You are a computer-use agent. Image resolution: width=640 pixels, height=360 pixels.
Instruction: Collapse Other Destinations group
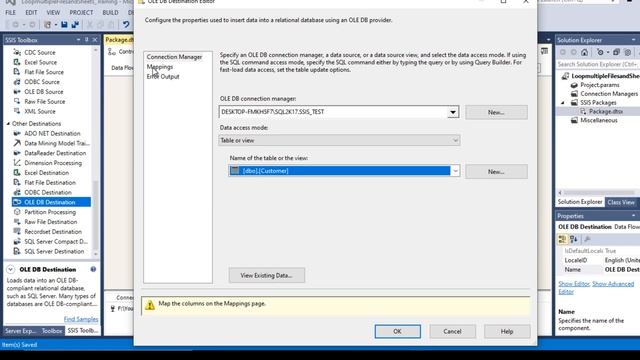(8, 124)
